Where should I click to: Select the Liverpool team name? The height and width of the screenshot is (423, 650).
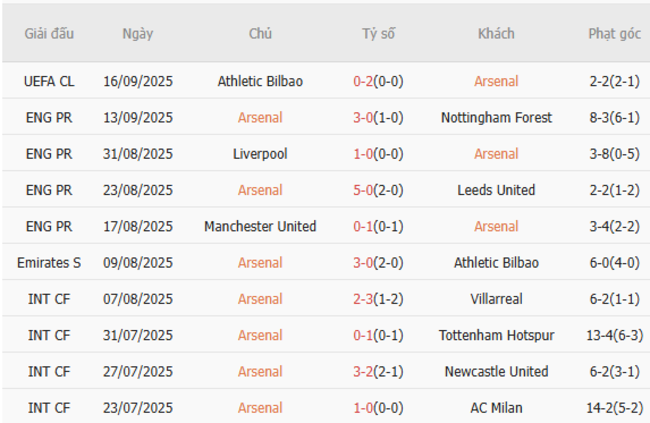[260, 154]
